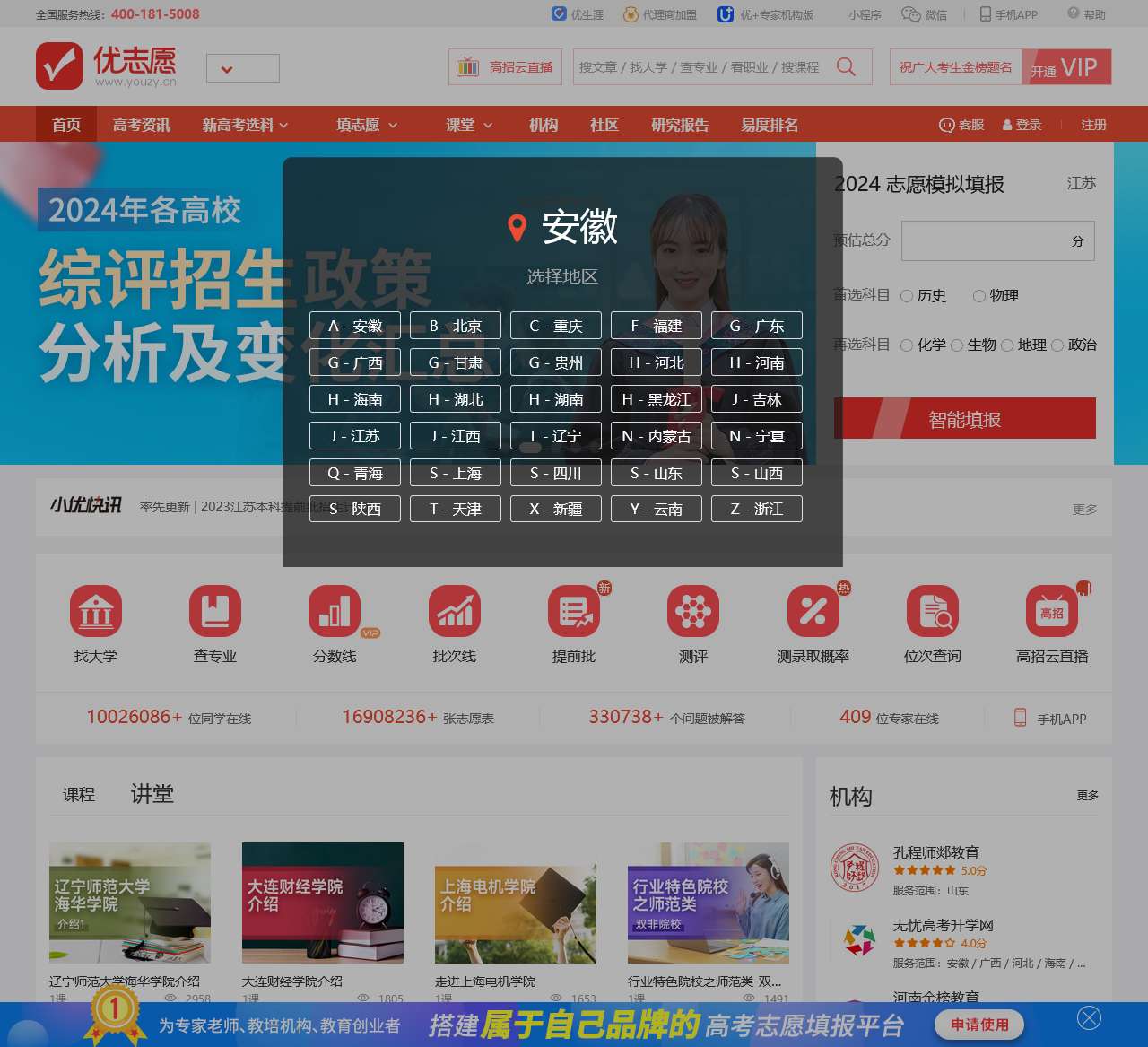Click the 开通 VIP button

[1066, 67]
